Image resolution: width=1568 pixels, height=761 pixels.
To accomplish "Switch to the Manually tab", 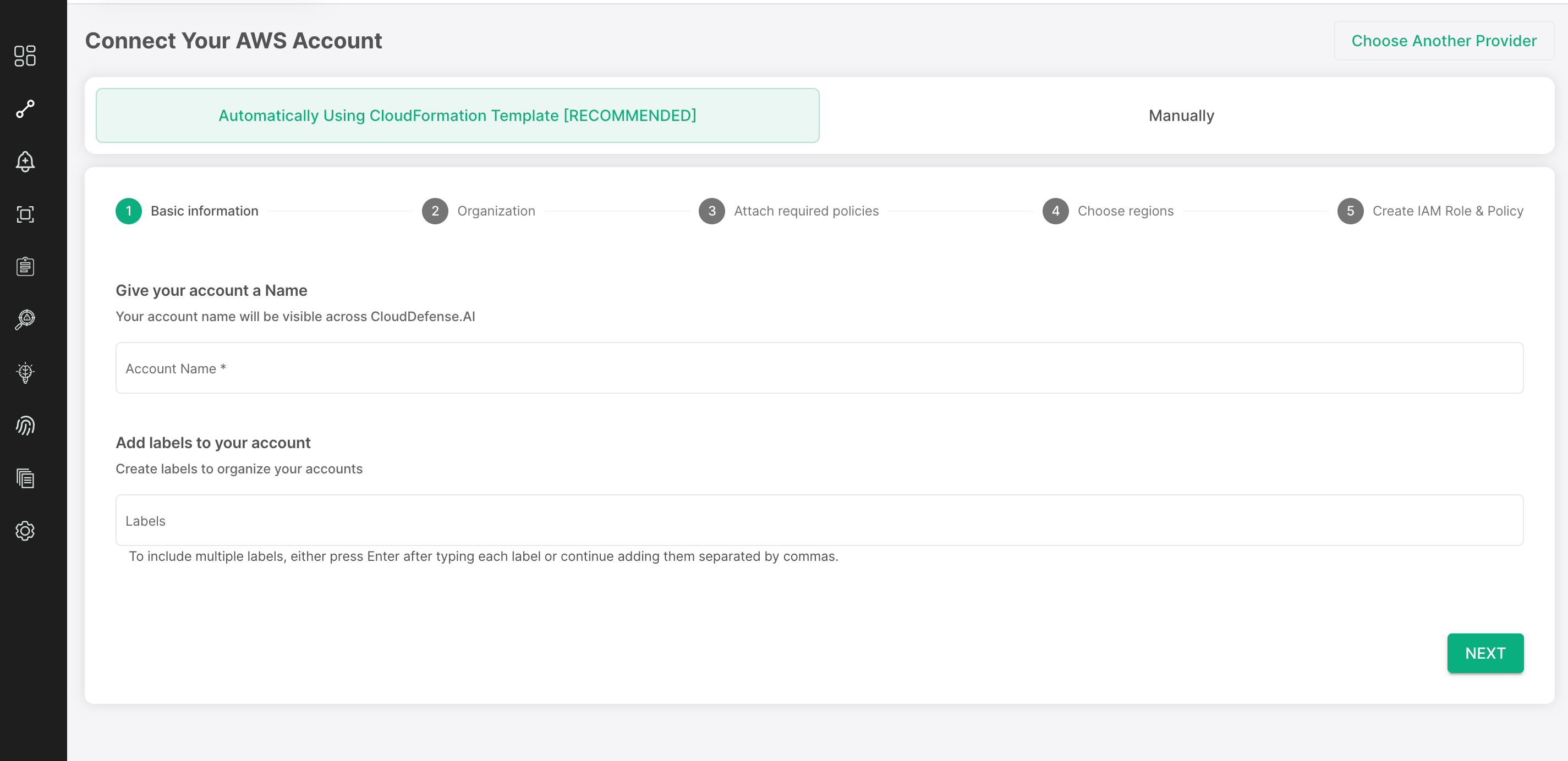I will pyautogui.click(x=1181, y=115).
